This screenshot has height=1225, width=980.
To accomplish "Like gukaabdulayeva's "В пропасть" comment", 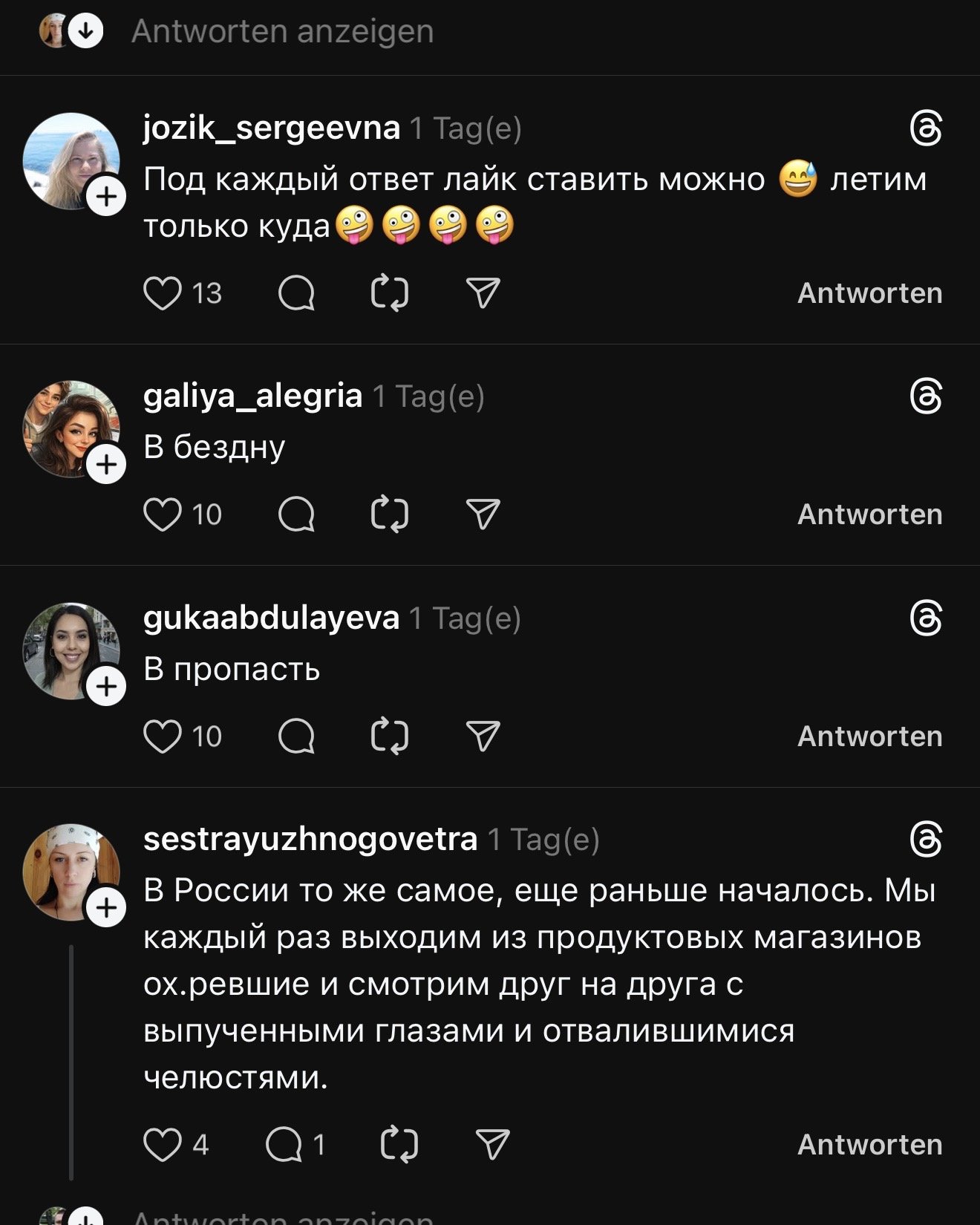I will click(x=162, y=736).
